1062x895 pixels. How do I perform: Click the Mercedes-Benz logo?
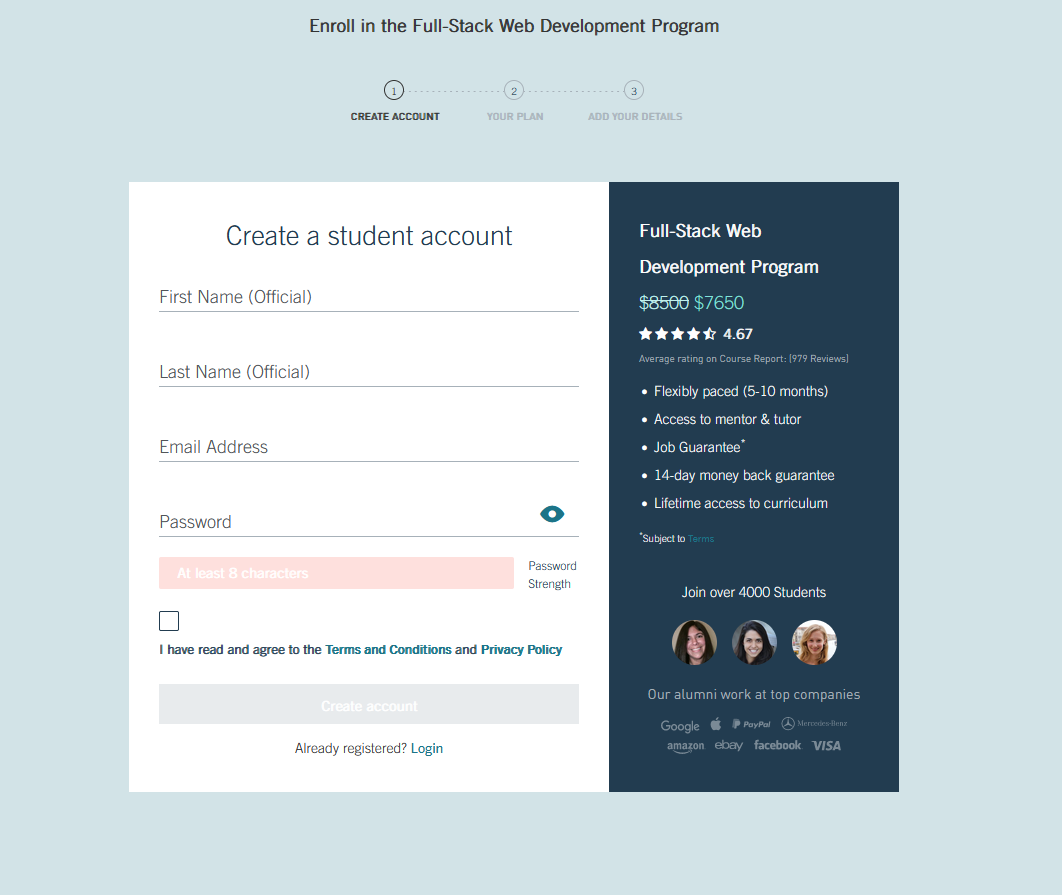(x=814, y=723)
